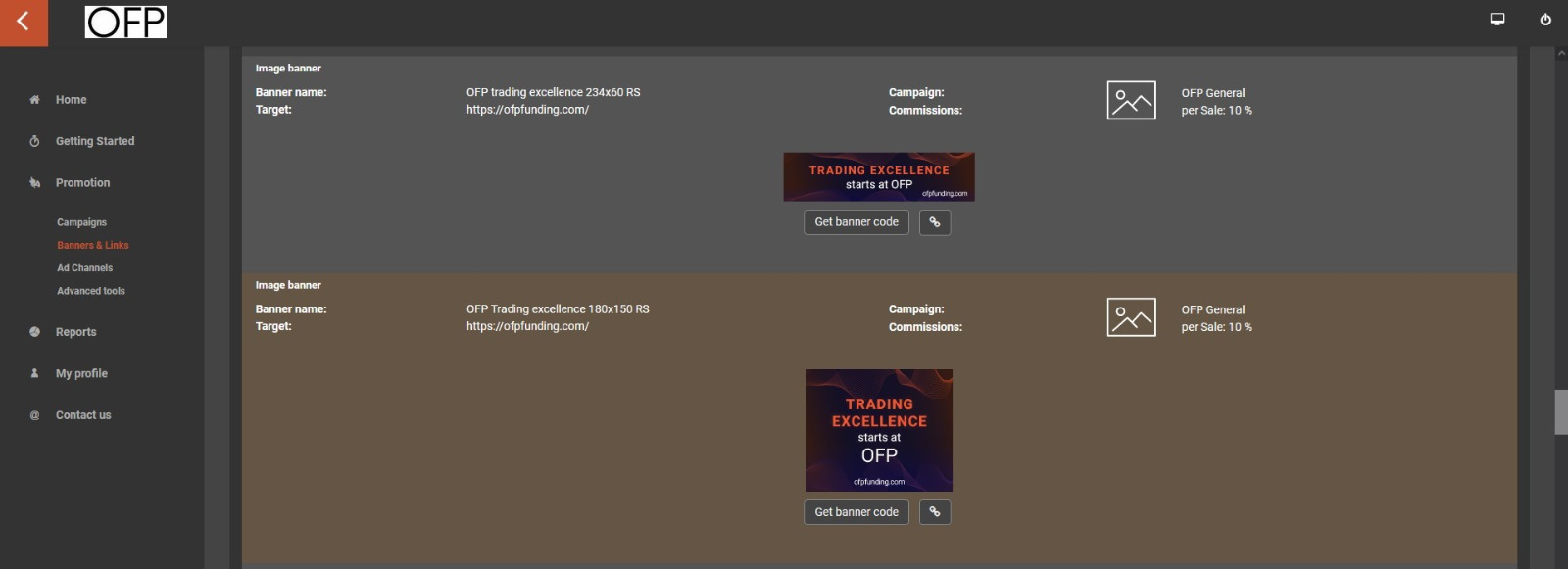Get banner code for 234x60 banner
Image resolution: width=1568 pixels, height=569 pixels.
857,222
